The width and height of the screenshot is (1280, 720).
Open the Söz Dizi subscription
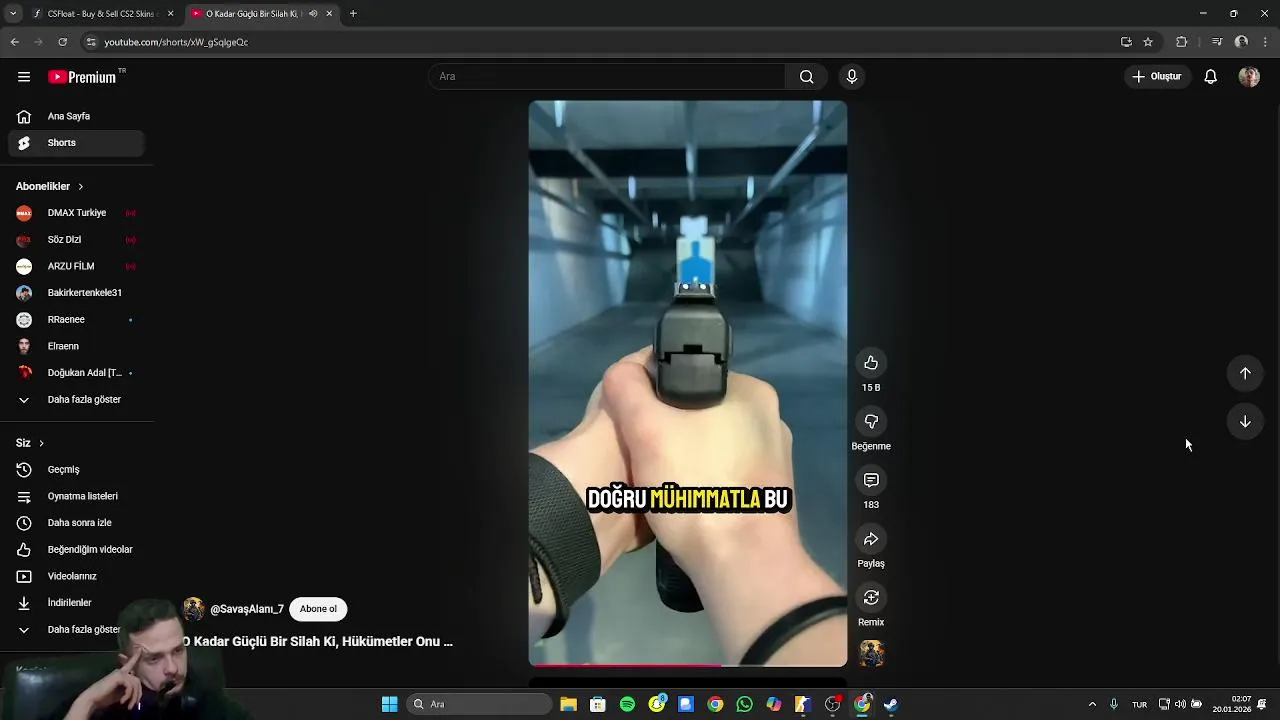[x=77, y=240]
